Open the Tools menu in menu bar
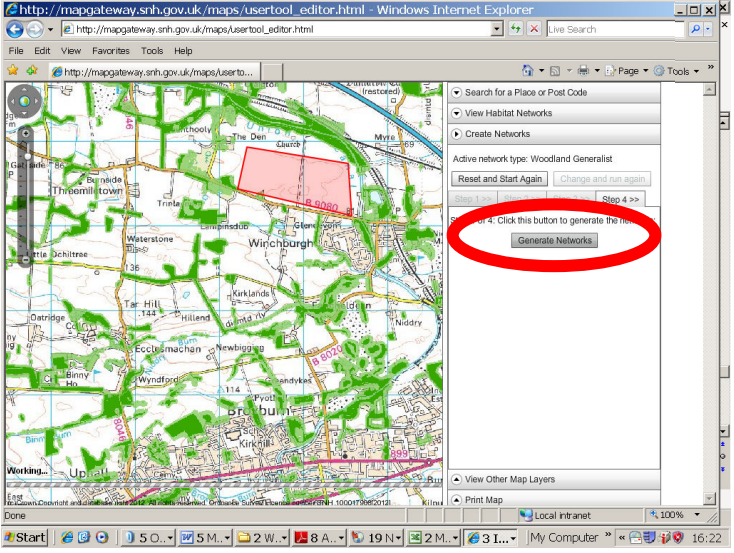734x553 pixels. coord(152,51)
